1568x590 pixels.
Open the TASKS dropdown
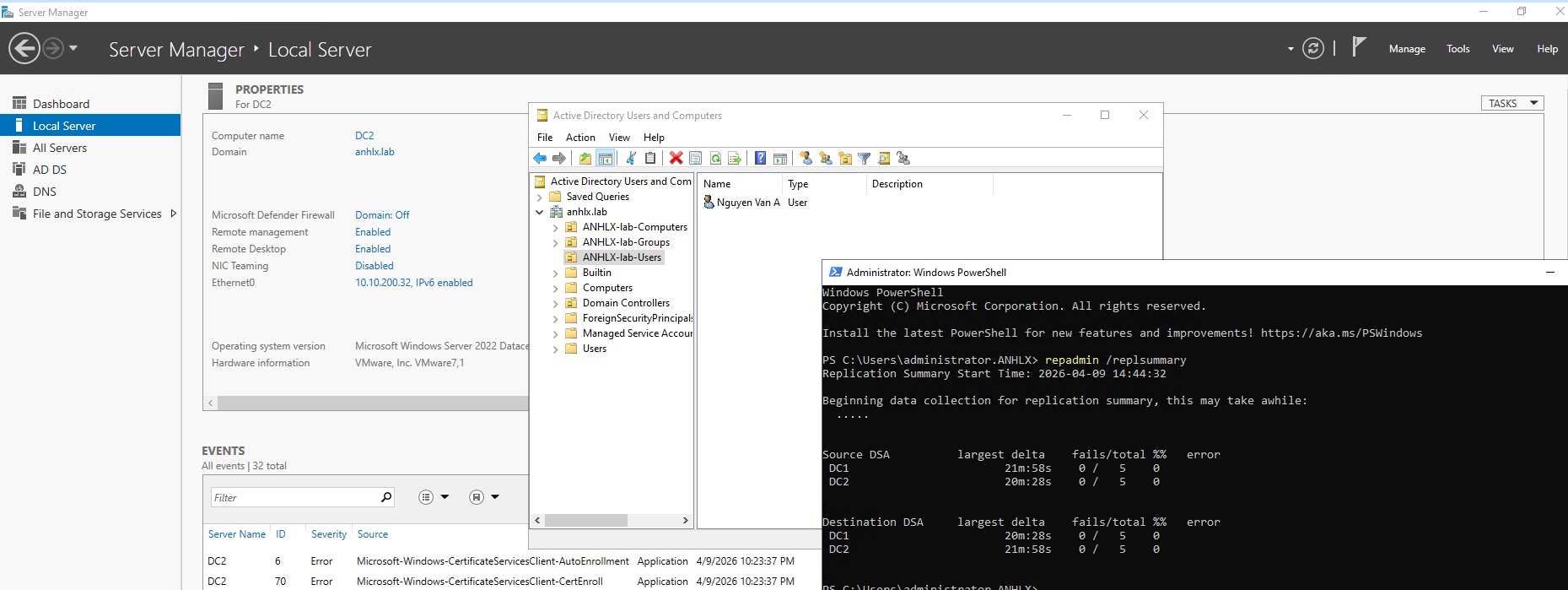coord(1512,103)
